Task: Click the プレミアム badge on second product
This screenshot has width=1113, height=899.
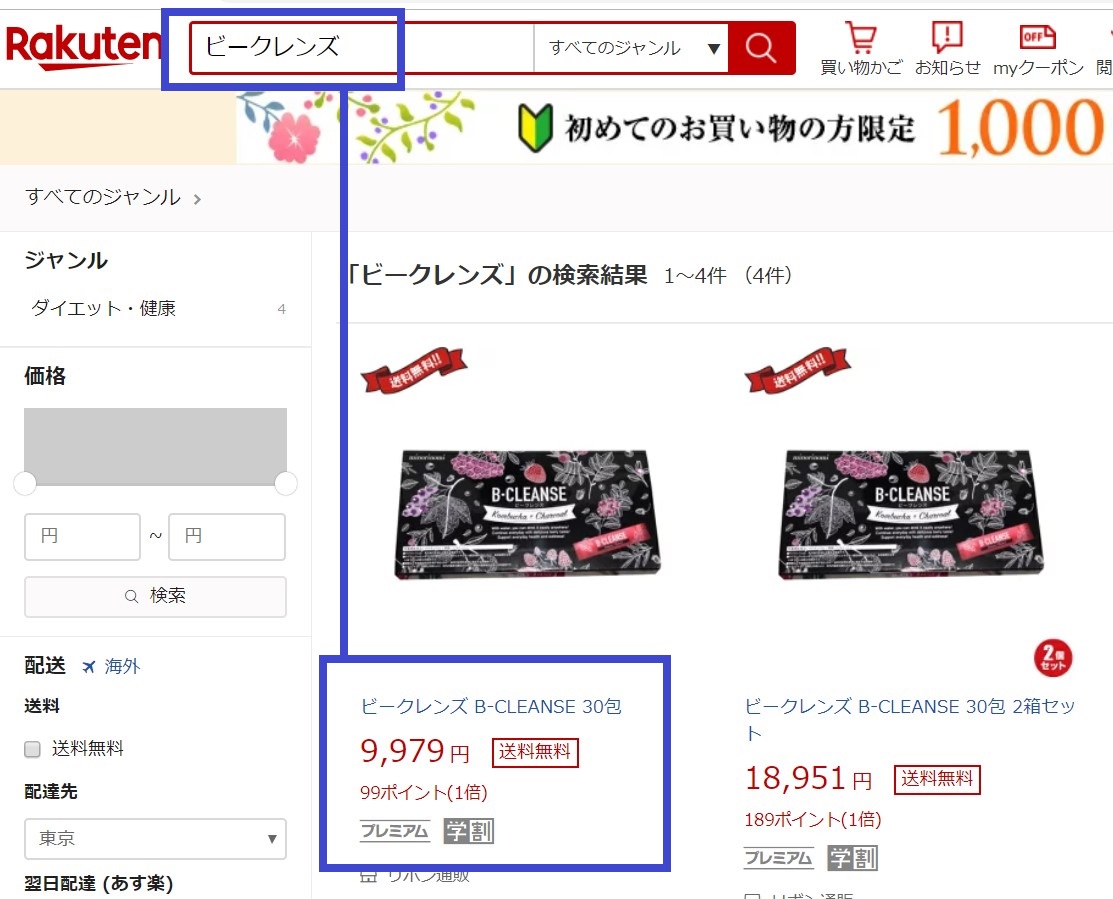Action: [x=779, y=858]
